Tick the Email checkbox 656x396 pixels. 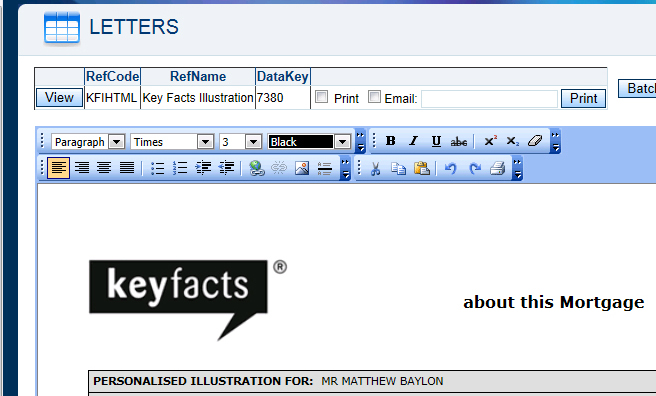pyautogui.click(x=374, y=97)
